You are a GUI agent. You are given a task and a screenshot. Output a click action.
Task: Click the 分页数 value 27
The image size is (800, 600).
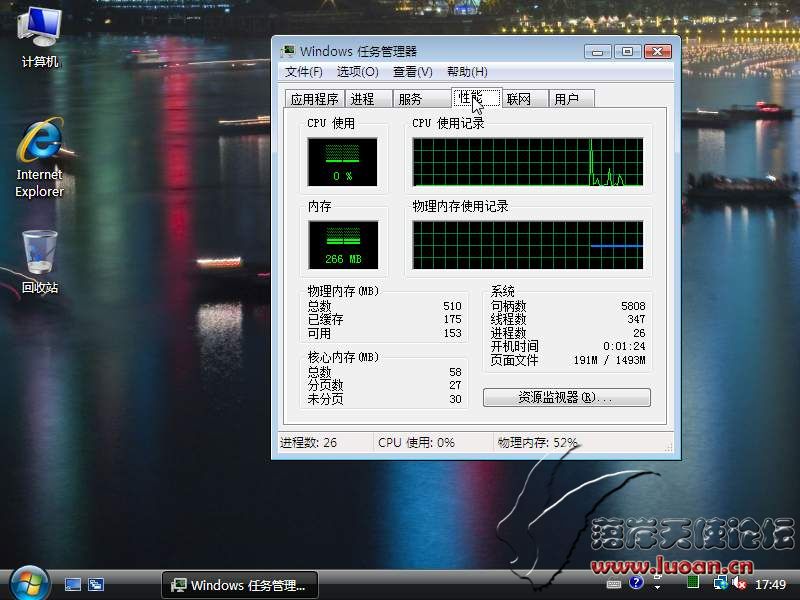(x=456, y=385)
